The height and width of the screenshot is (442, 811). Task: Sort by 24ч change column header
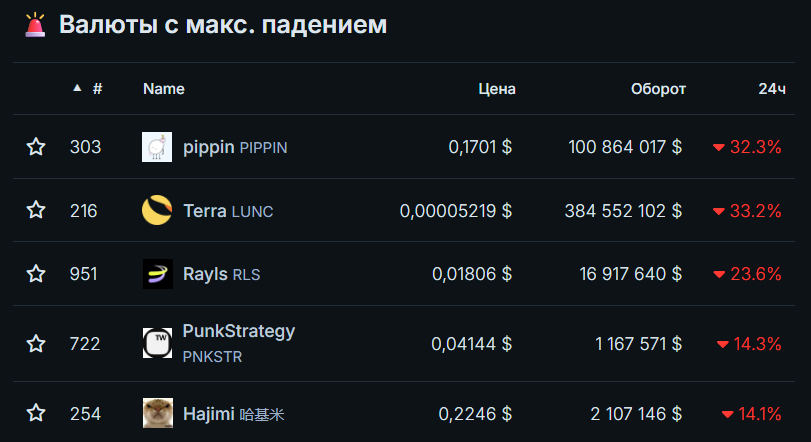point(771,89)
